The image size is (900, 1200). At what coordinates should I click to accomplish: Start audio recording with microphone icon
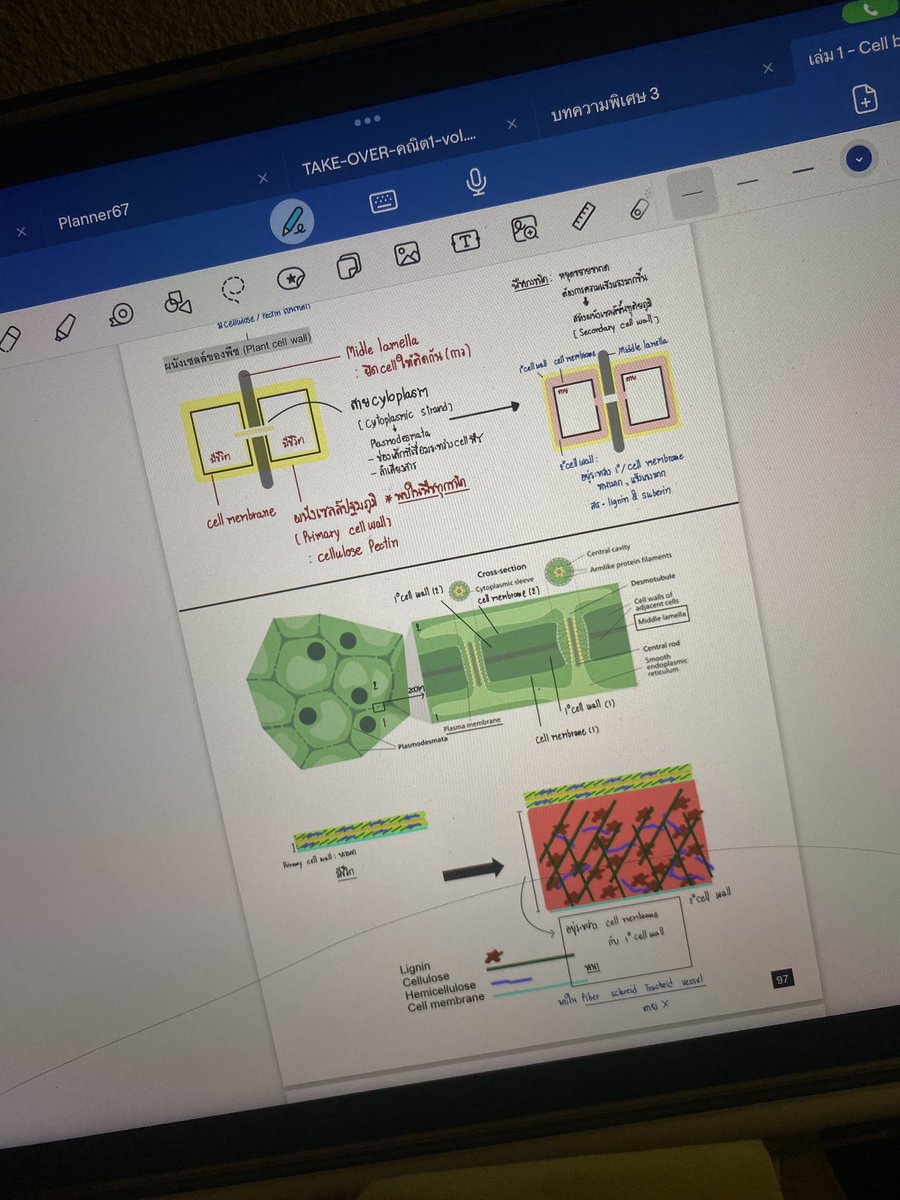coord(477,182)
